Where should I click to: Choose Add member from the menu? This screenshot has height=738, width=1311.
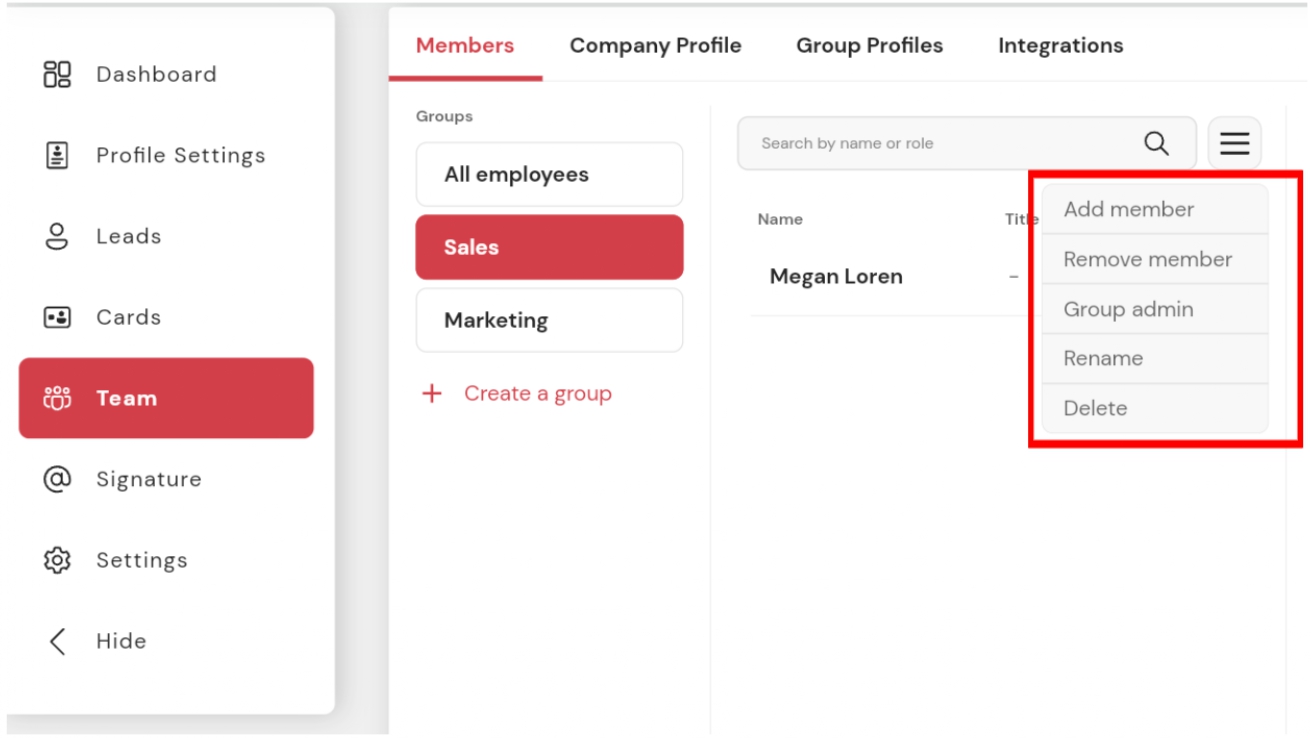(x=1155, y=209)
